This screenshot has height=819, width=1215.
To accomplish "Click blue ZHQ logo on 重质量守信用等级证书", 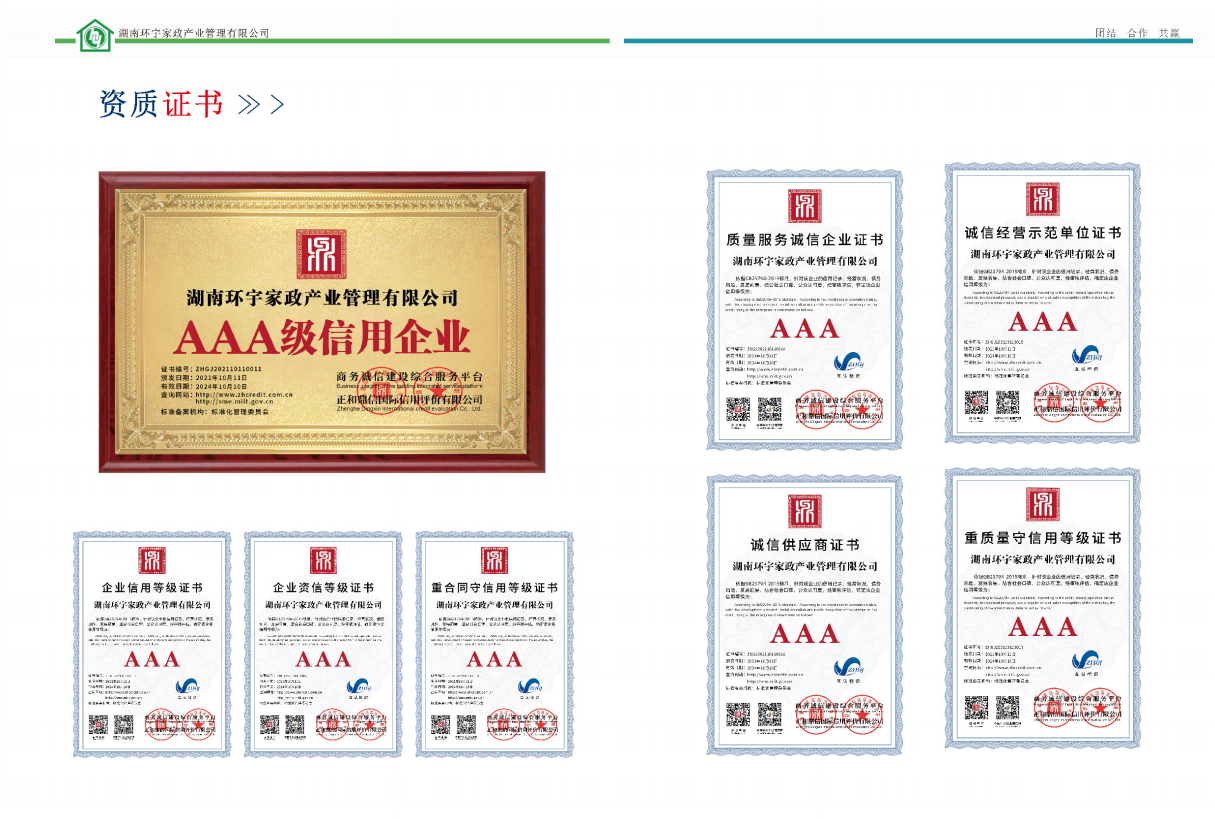I will pos(1087,660).
